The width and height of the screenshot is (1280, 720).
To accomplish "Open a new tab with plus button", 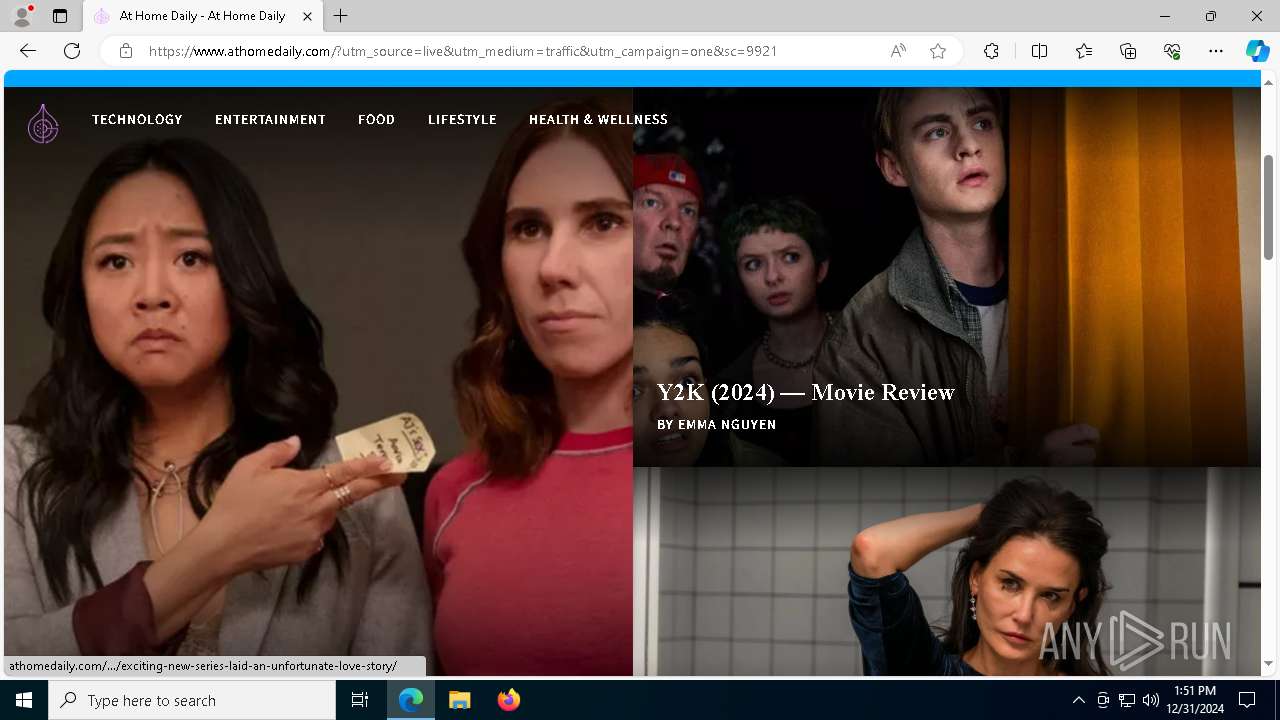I will (341, 16).
